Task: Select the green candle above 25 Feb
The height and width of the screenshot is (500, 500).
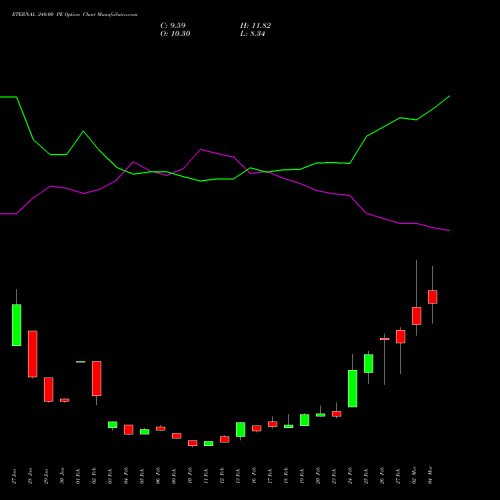Action: pos(369,363)
